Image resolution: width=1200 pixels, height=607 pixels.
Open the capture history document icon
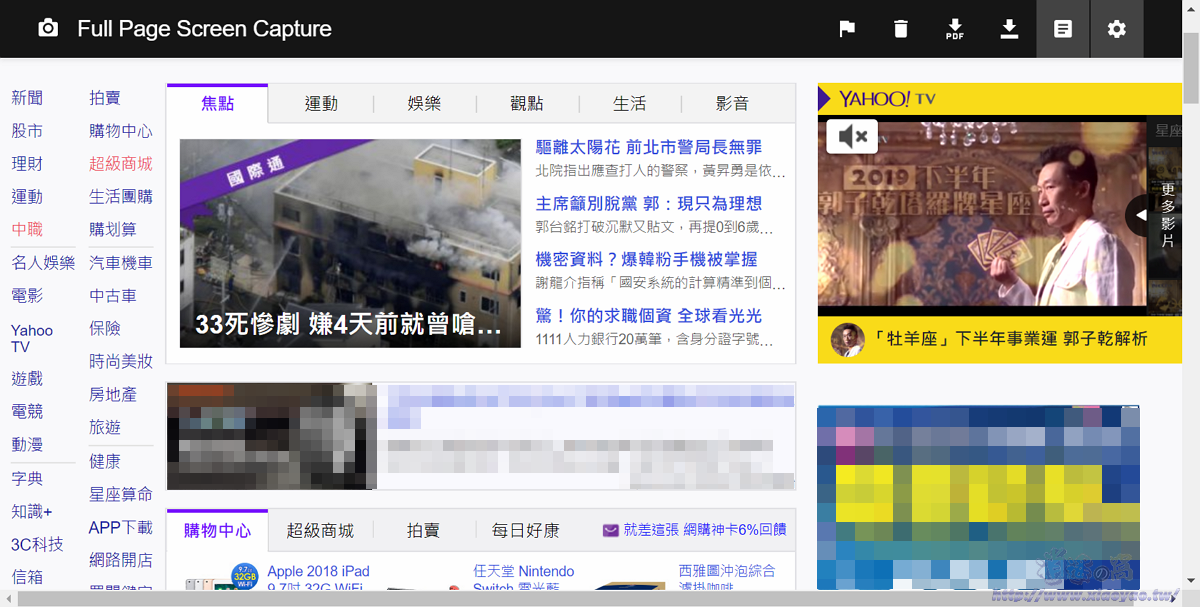tap(1063, 29)
